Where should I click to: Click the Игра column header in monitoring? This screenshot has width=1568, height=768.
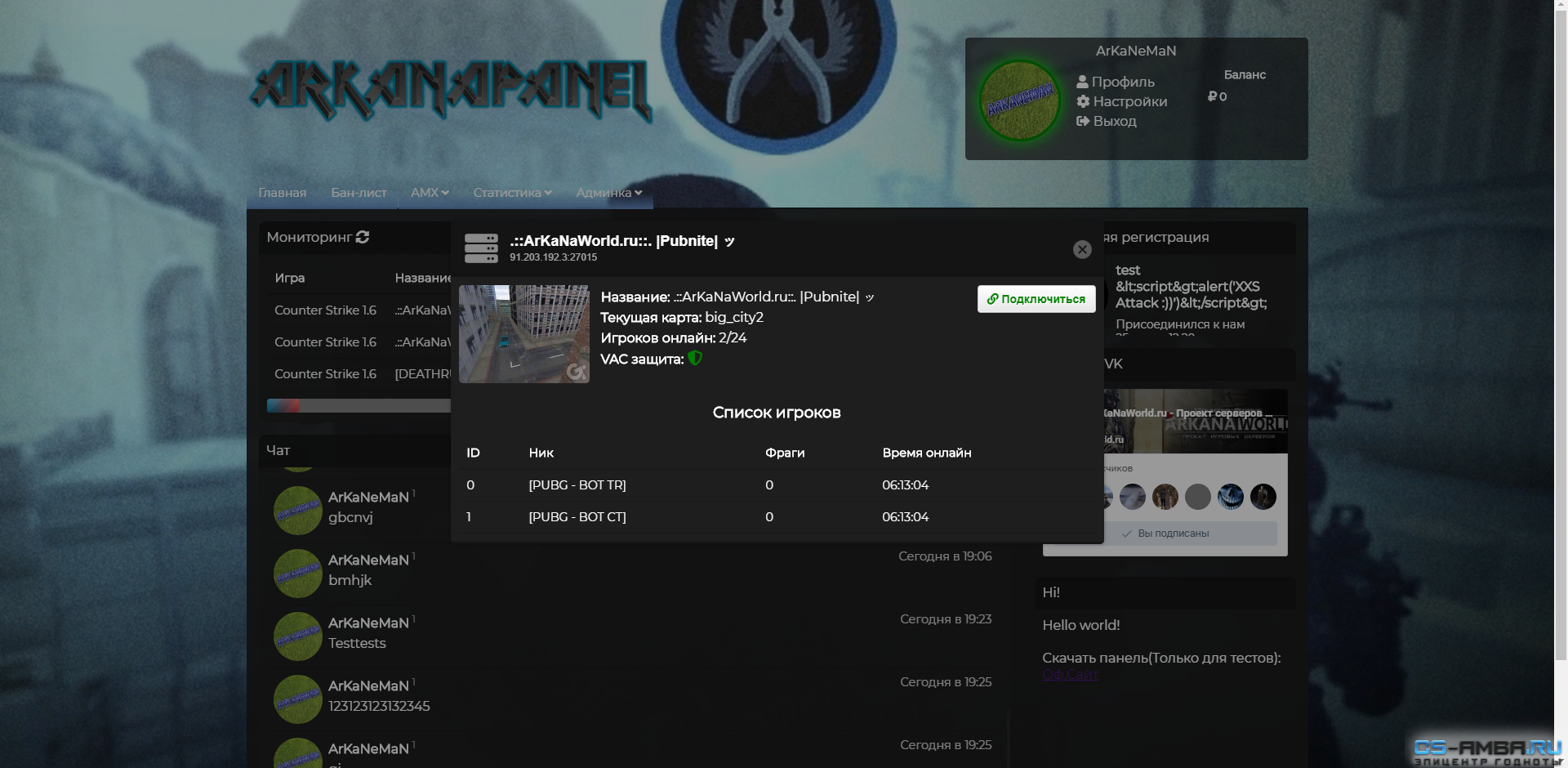[289, 278]
